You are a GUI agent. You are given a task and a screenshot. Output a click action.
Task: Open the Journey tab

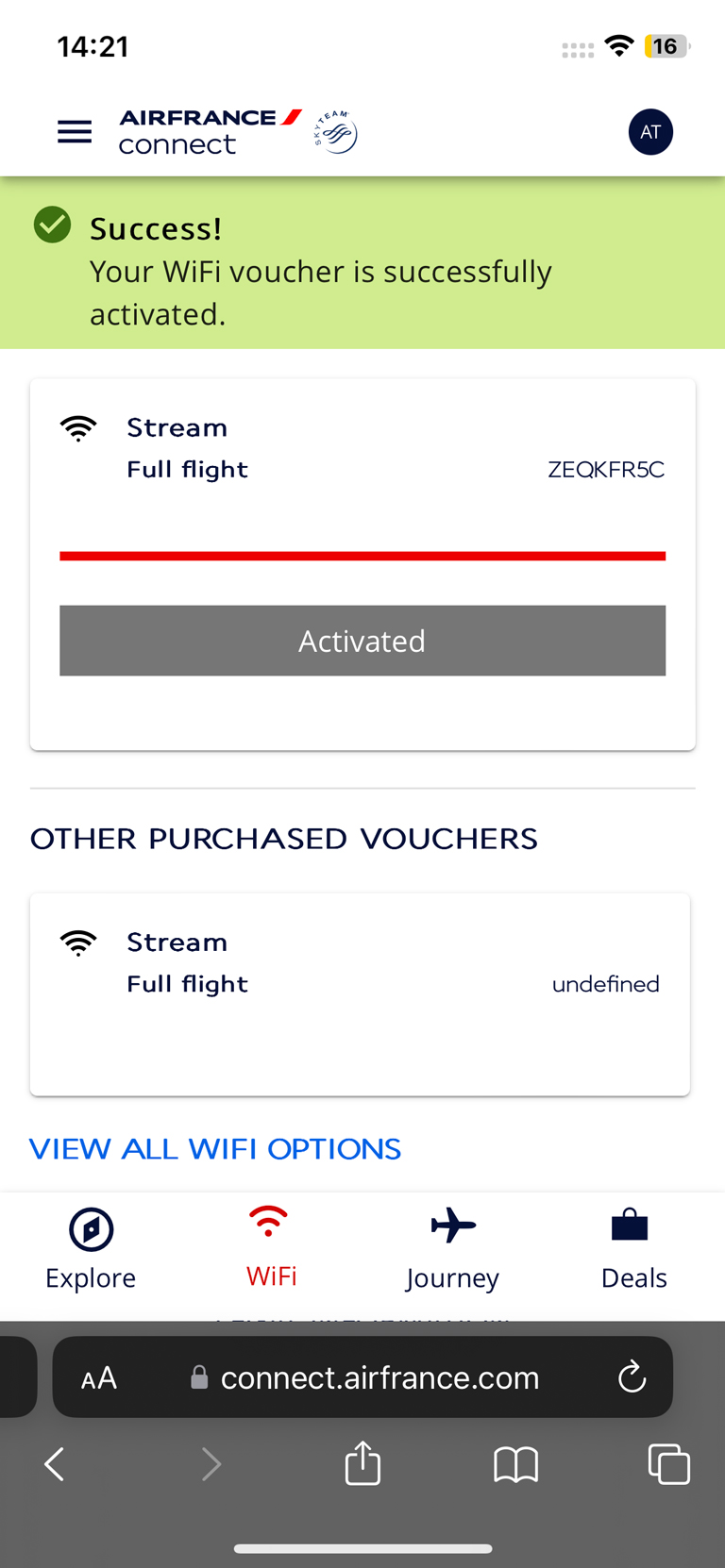(x=452, y=1249)
